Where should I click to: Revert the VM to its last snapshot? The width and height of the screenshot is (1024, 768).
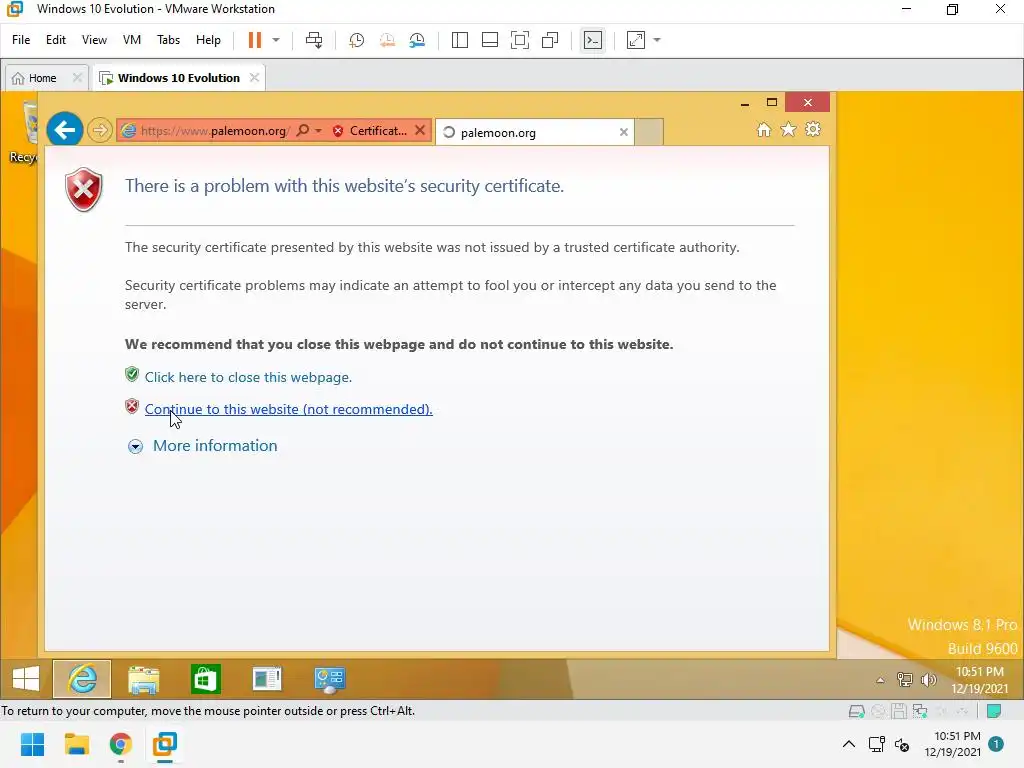[x=387, y=40]
